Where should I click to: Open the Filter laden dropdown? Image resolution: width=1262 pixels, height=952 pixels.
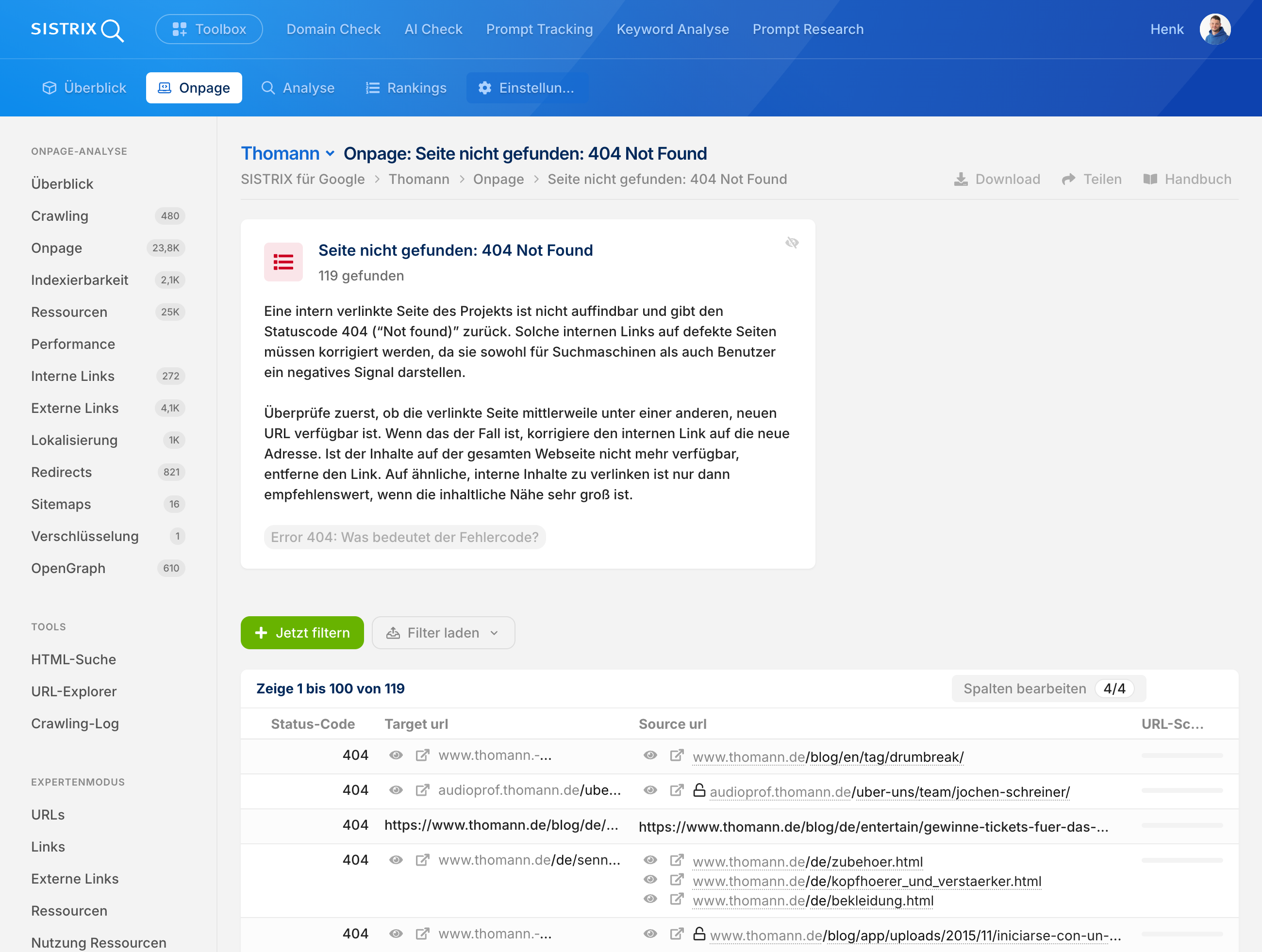point(443,633)
